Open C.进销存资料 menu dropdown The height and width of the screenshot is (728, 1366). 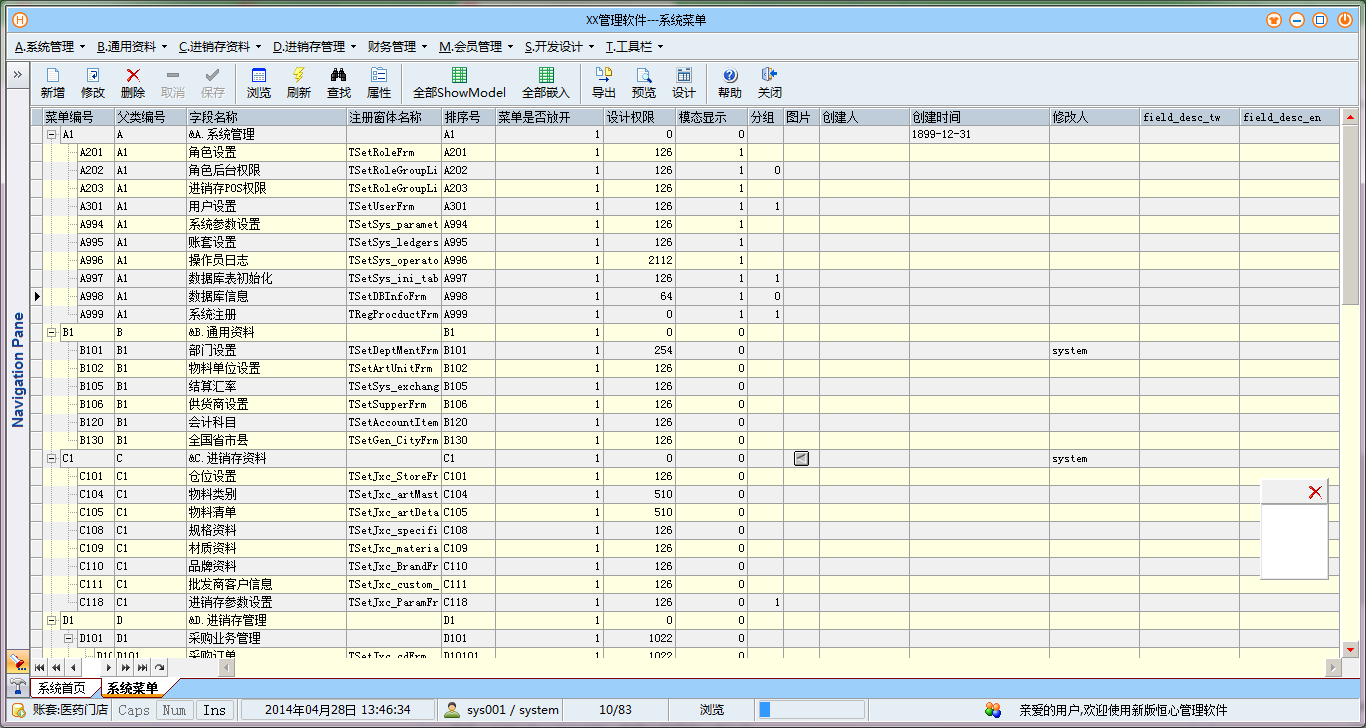click(219, 46)
